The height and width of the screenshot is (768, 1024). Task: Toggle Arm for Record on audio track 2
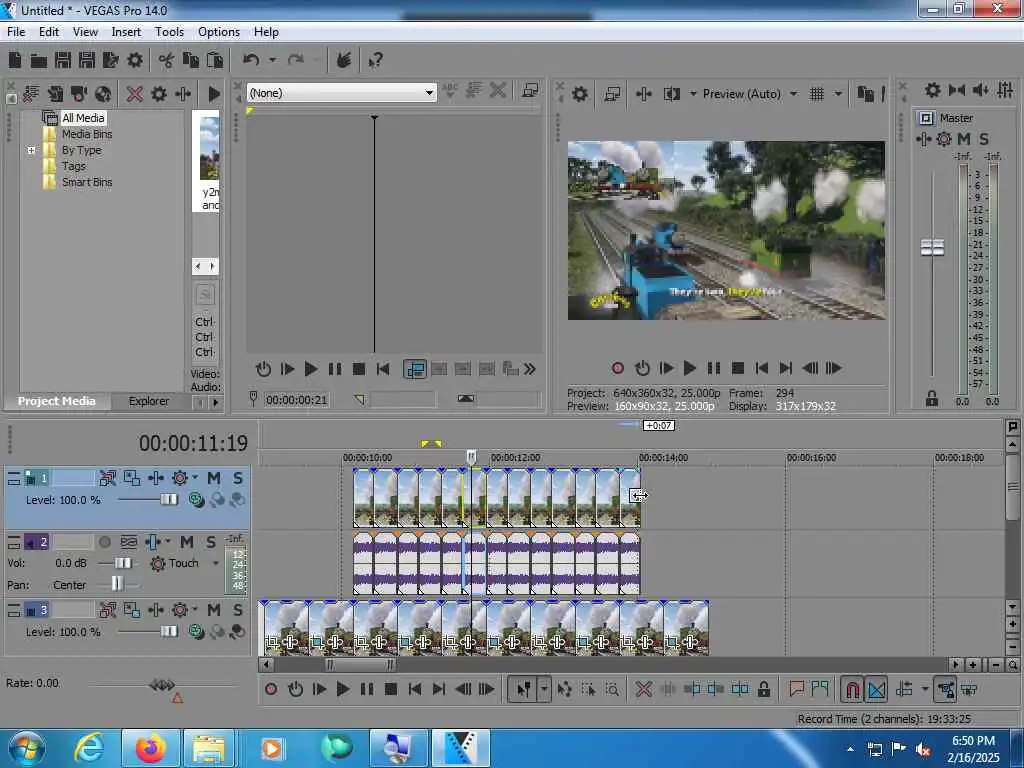[104, 542]
